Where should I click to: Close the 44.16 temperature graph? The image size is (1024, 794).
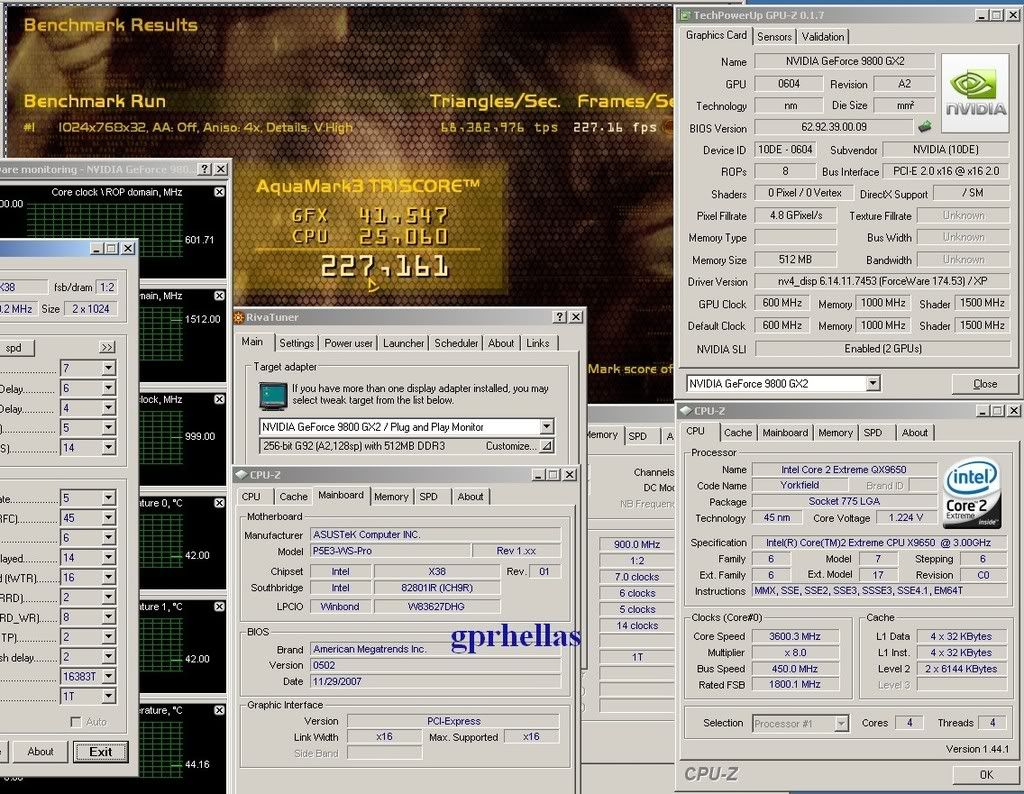219,710
